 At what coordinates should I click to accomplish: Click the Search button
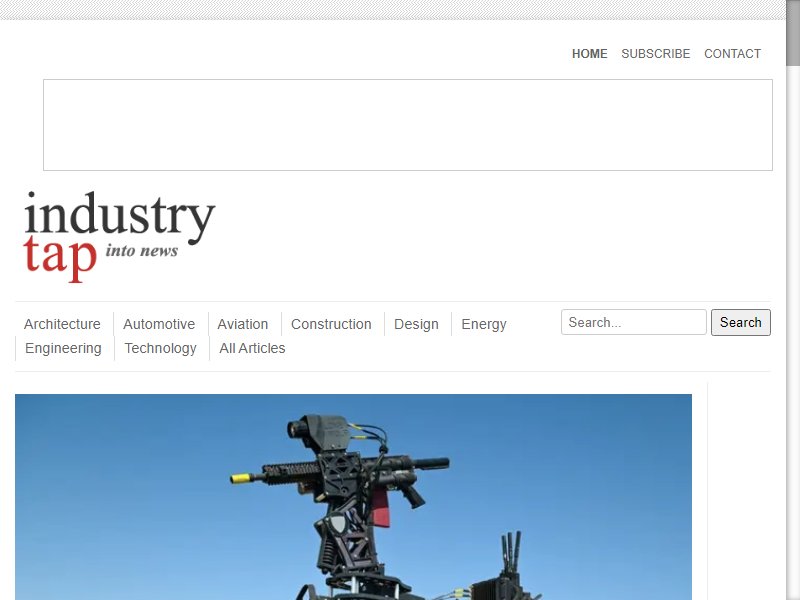click(x=741, y=322)
